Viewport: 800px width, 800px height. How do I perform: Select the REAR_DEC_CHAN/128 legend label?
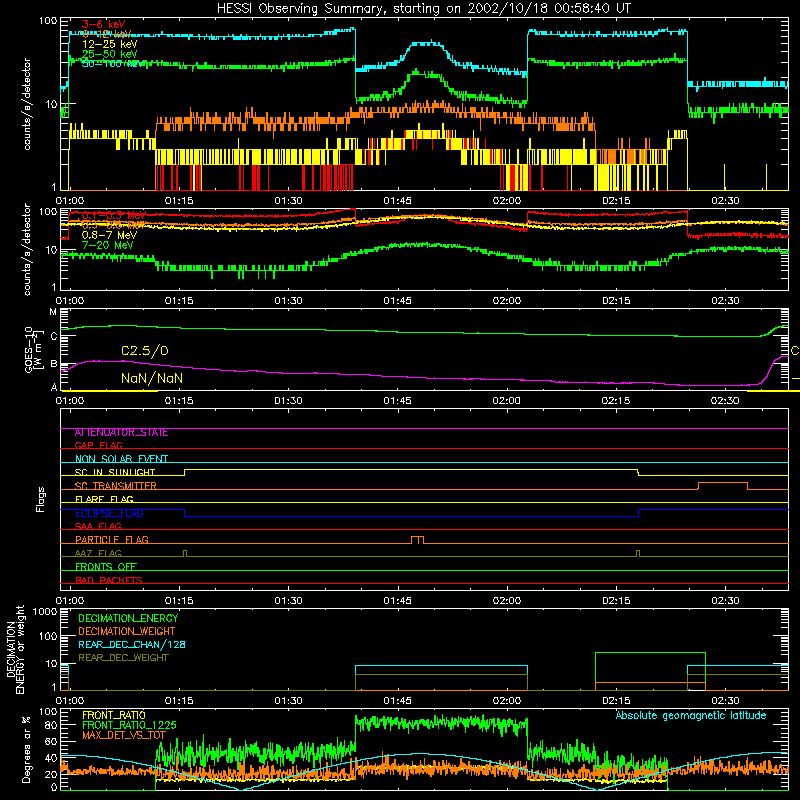click(132, 644)
